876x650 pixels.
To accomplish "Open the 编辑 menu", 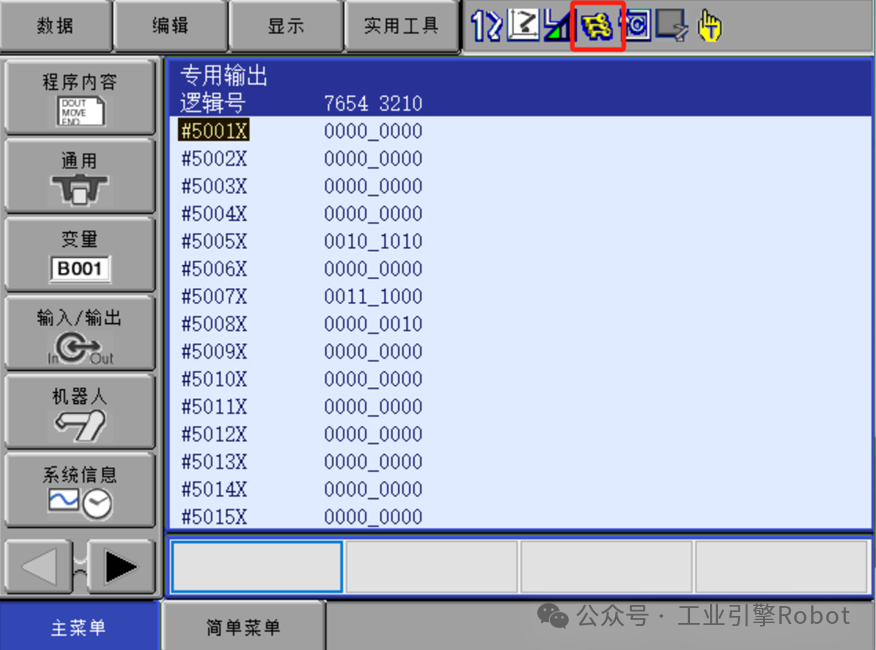I will (170, 26).
